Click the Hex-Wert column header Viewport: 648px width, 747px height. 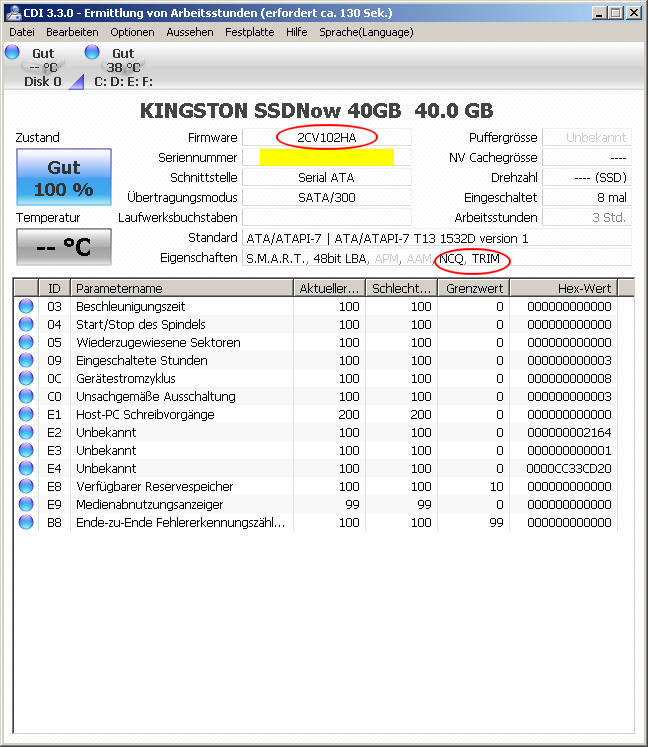[x=564, y=288]
